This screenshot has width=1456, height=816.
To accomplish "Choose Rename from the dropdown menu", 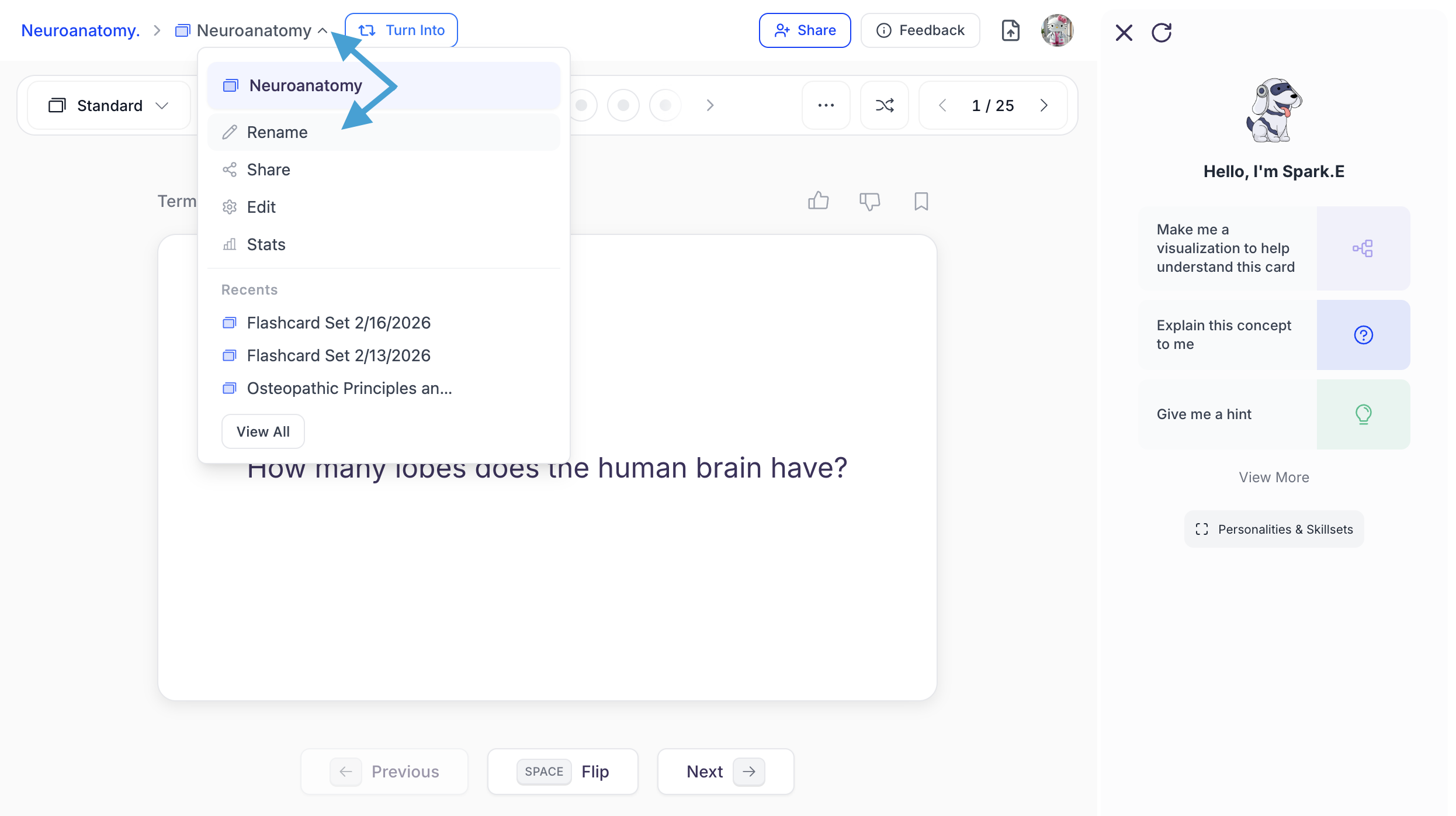I will tap(277, 132).
